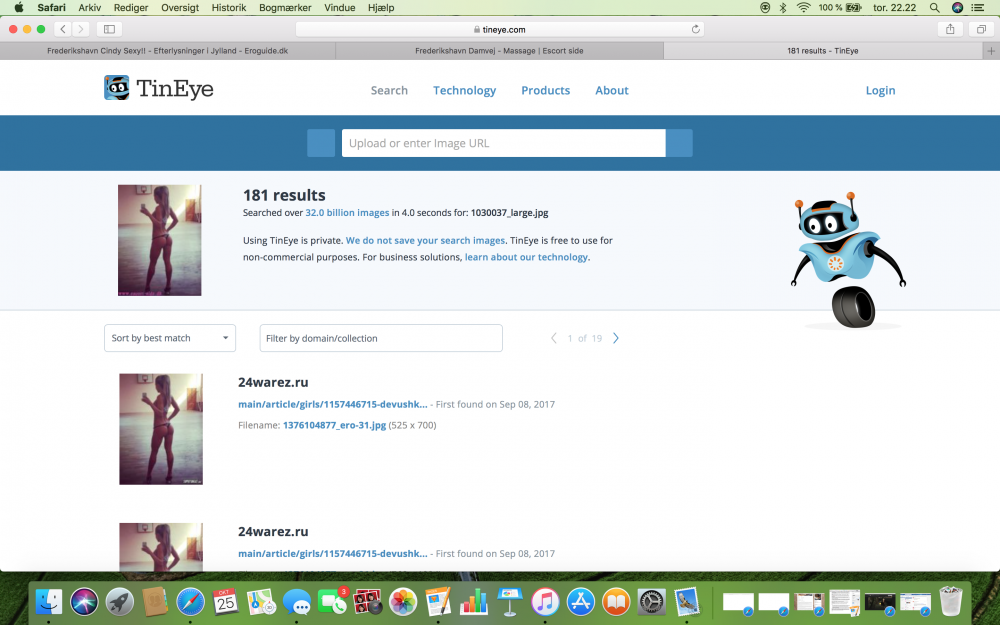This screenshot has width=1000, height=625.
Task: Open System Preferences gear in Dock
Action: 651,601
